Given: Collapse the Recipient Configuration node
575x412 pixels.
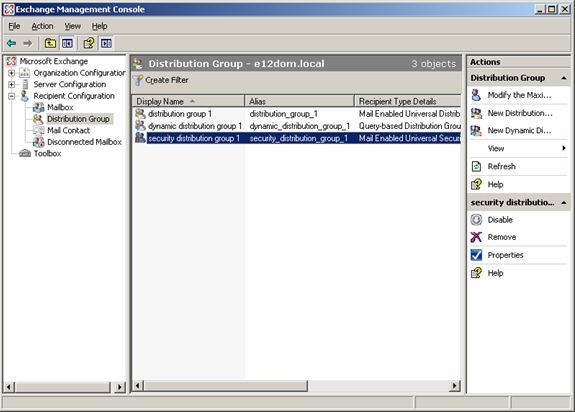Looking at the screenshot, I should point(11,96).
